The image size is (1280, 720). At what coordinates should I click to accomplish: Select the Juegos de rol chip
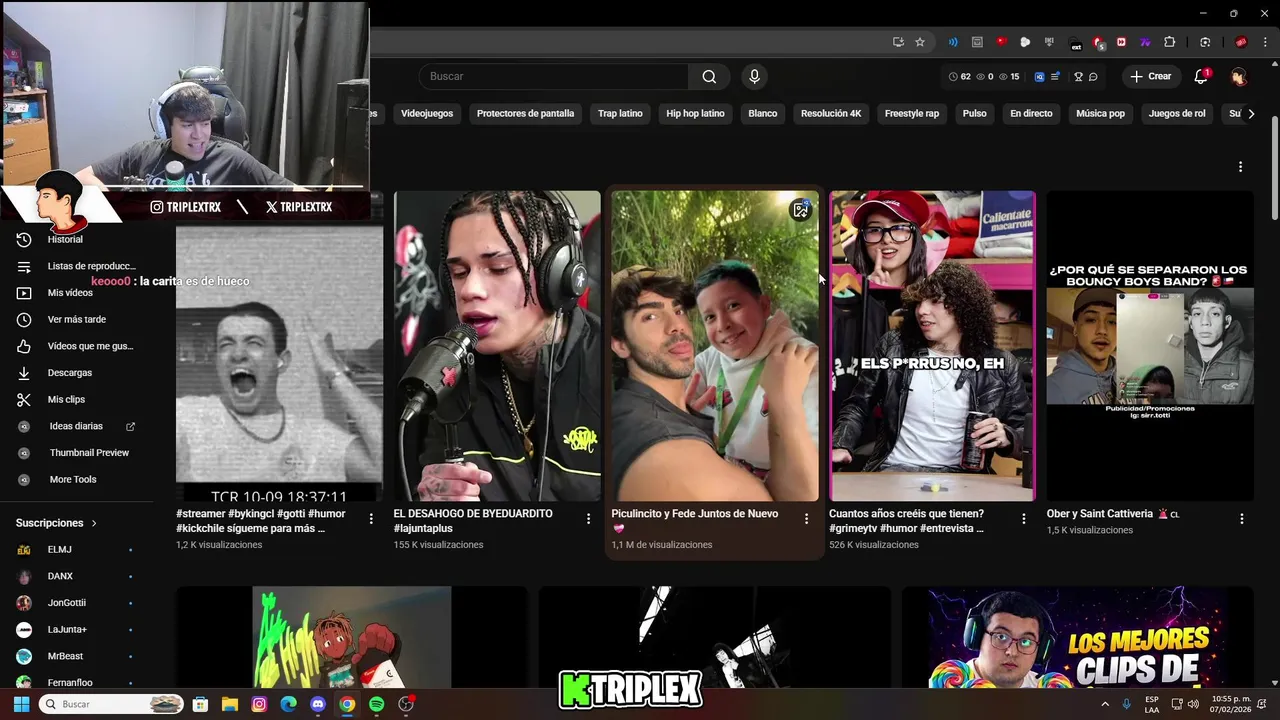pyautogui.click(x=1177, y=114)
